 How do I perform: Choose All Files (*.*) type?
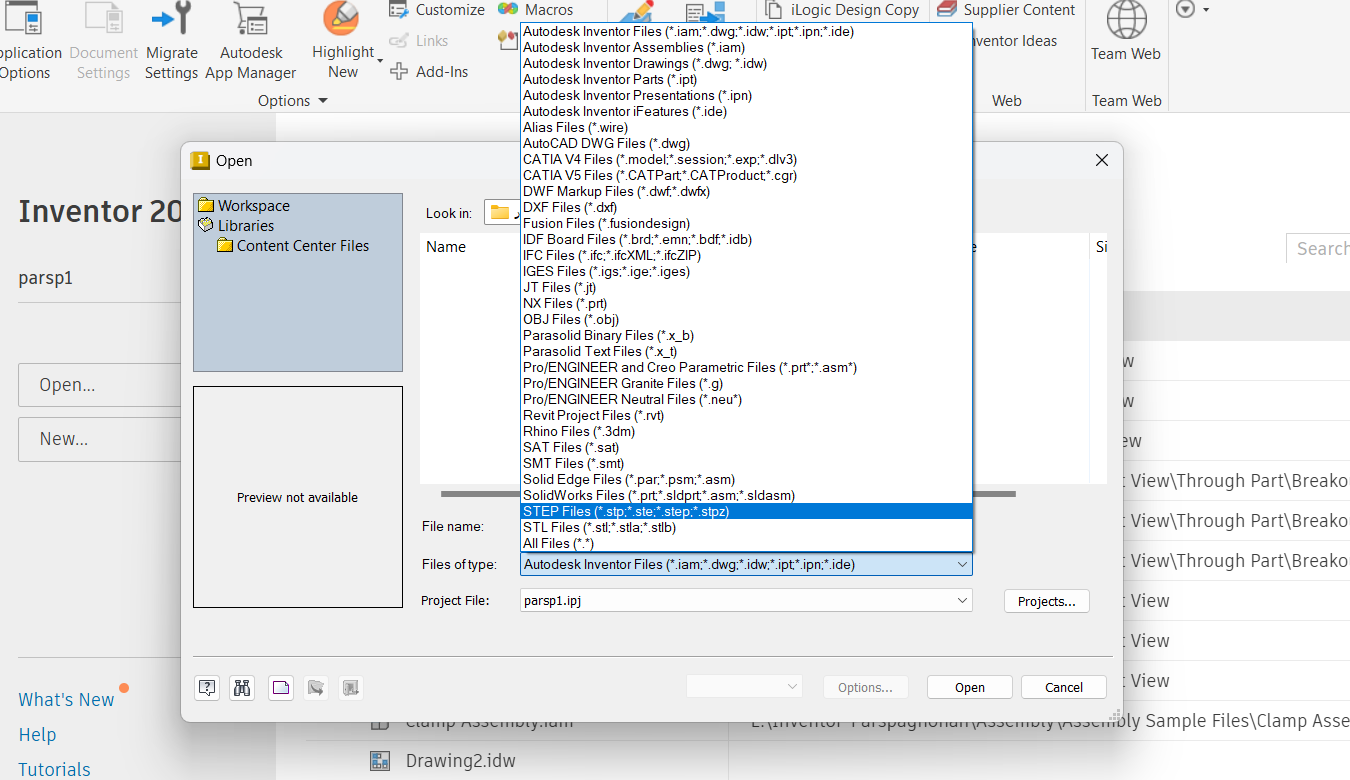pyautogui.click(x=746, y=543)
